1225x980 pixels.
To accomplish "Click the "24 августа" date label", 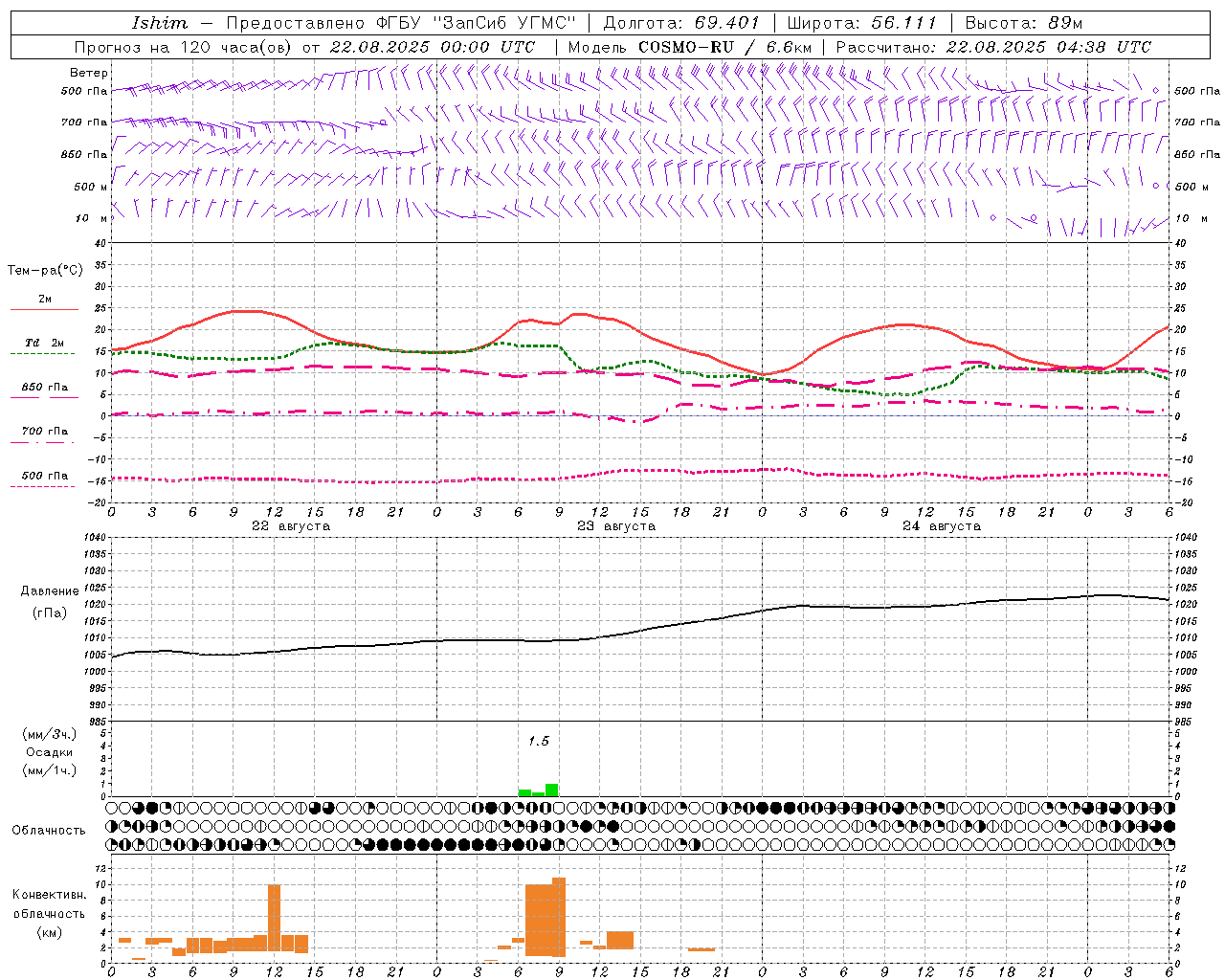I will coord(942,526).
